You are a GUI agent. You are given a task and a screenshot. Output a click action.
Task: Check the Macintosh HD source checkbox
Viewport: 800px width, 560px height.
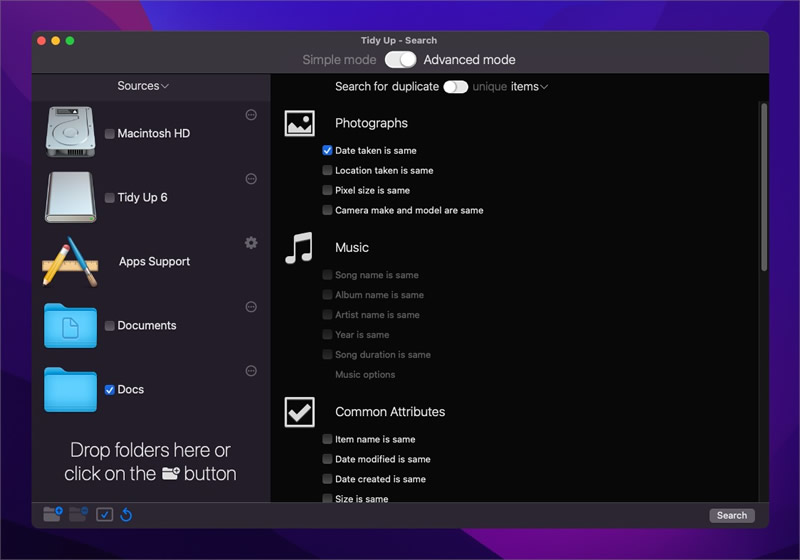click(110, 134)
